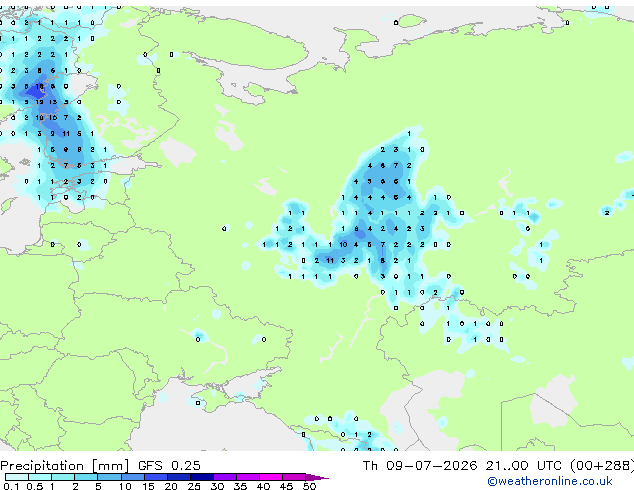Viewport: 634px width, 490px height.
Task: Click the '50' legend tick label
Action: [x=310, y=486]
